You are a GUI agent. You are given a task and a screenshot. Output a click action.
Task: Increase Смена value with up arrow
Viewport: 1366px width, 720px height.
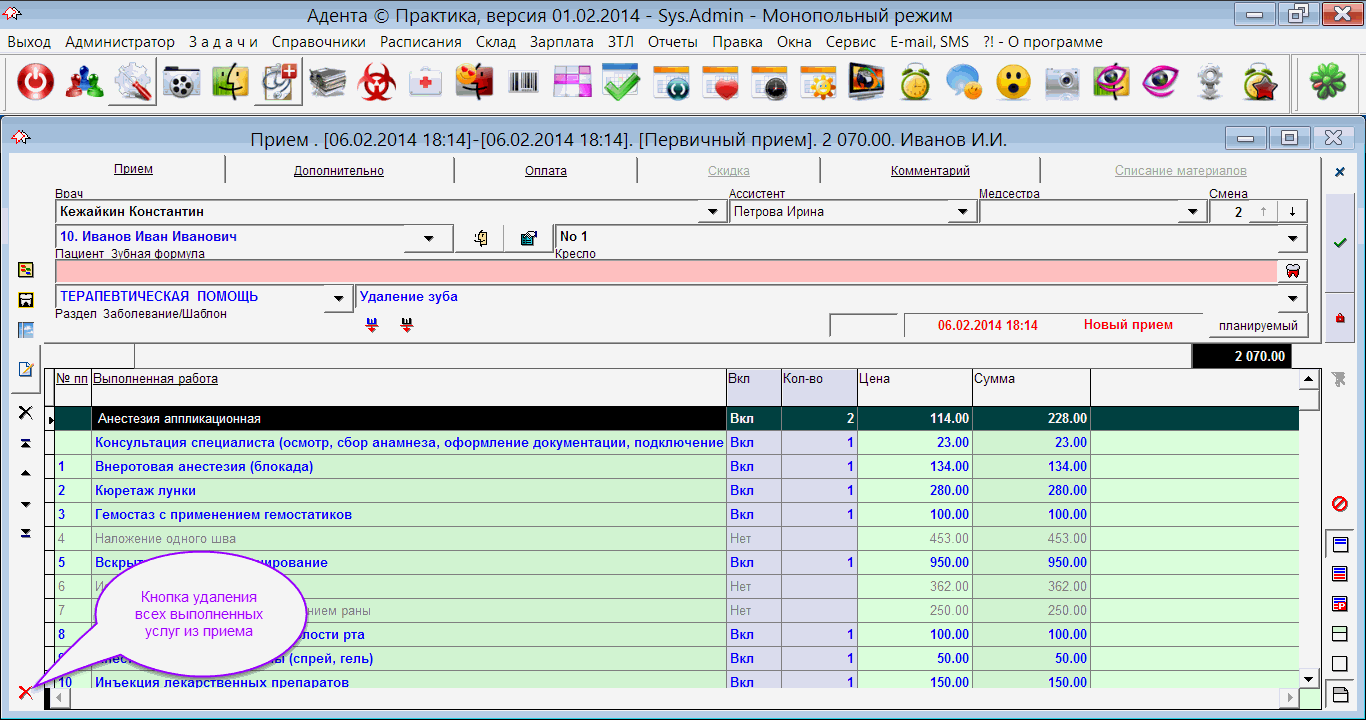click(x=1264, y=212)
